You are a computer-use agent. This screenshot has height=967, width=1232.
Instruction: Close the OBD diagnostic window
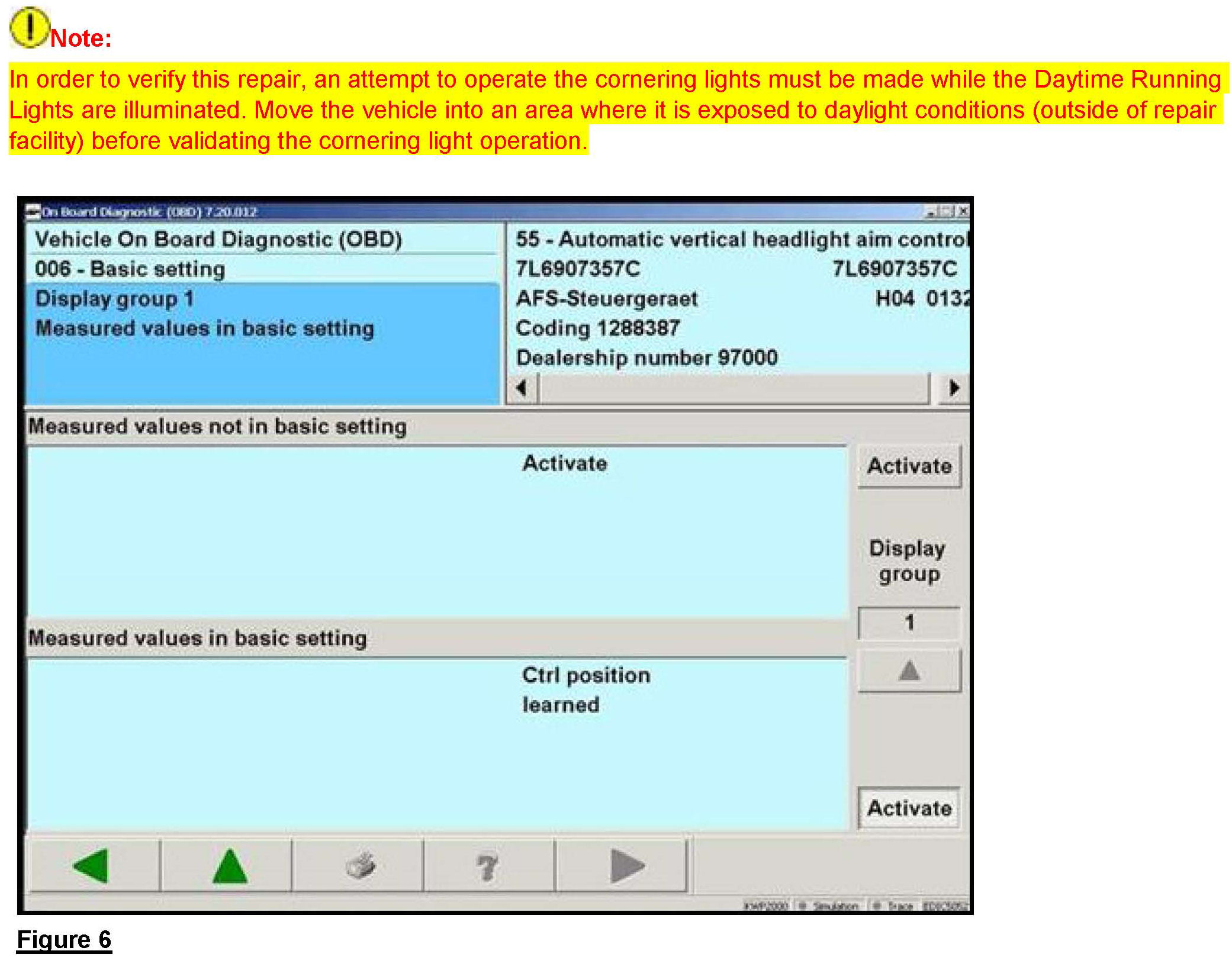(963, 211)
